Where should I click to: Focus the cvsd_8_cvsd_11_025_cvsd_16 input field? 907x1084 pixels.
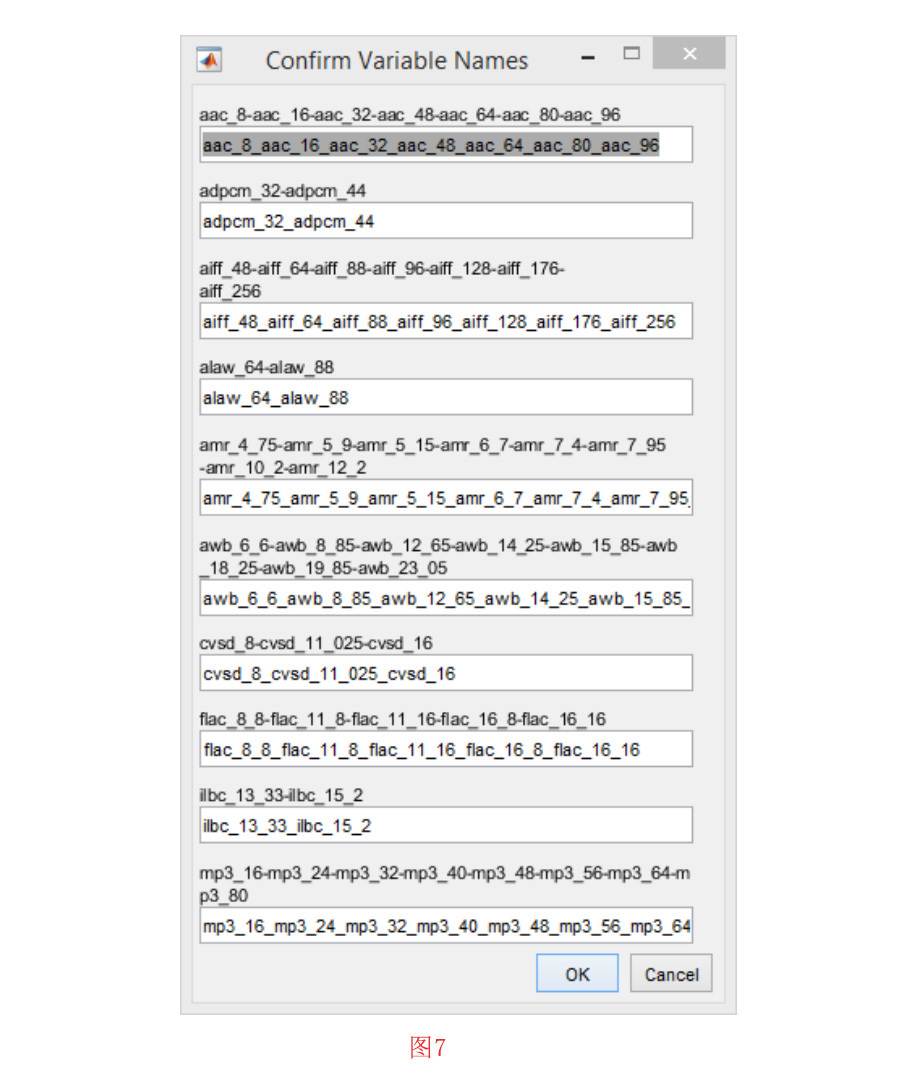click(x=445, y=674)
